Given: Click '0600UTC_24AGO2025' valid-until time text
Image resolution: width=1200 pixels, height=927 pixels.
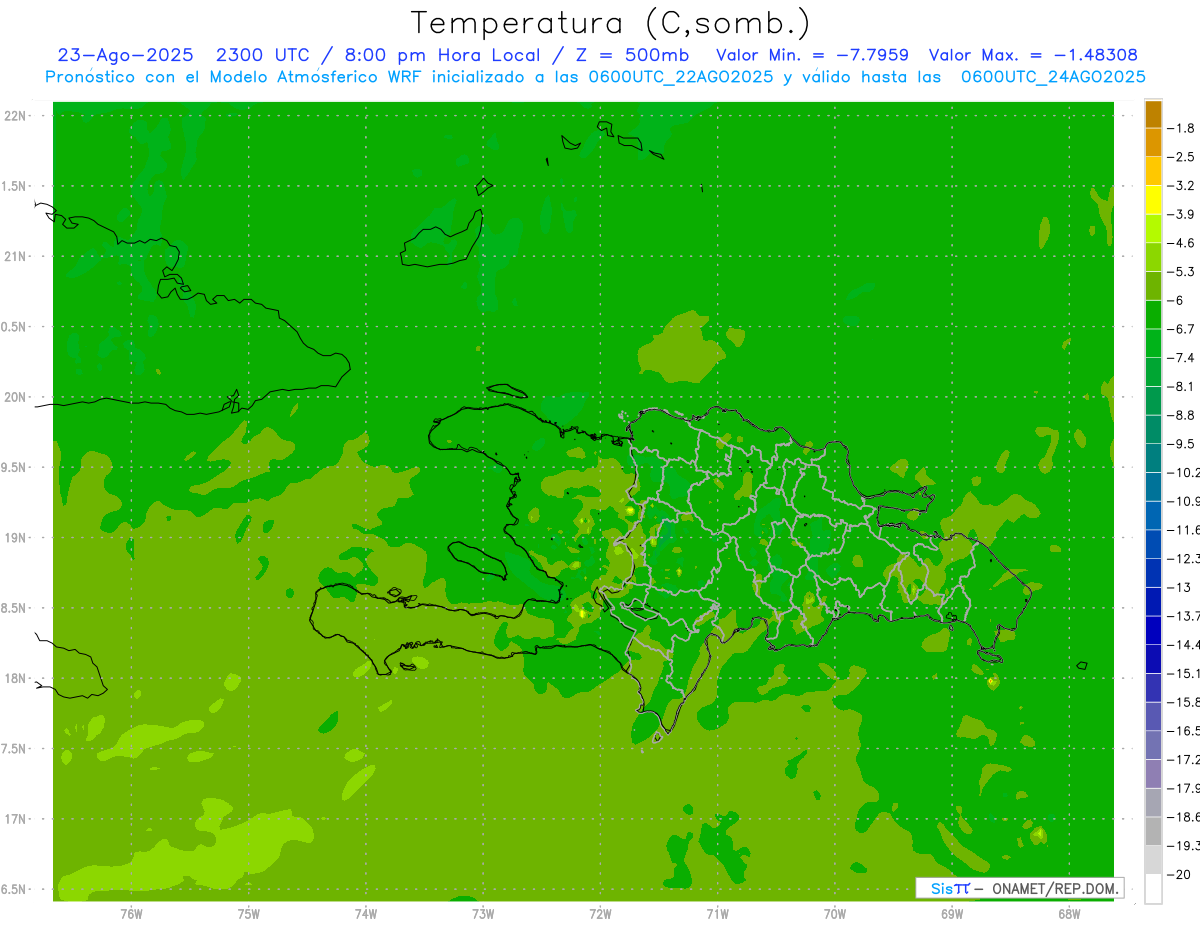Looking at the screenshot, I should tap(1054, 77).
